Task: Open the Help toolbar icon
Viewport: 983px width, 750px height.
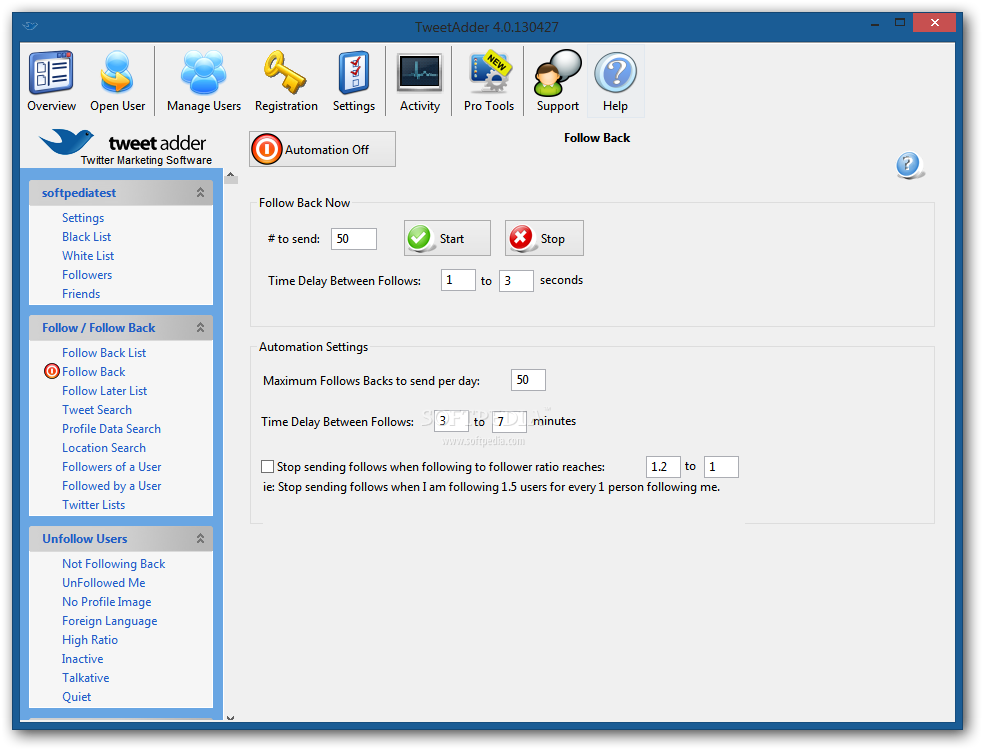Action: tap(615, 82)
